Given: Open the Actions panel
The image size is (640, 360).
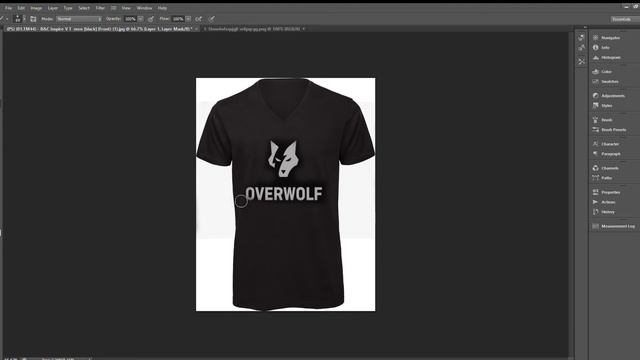Looking at the screenshot, I should [x=604, y=202].
